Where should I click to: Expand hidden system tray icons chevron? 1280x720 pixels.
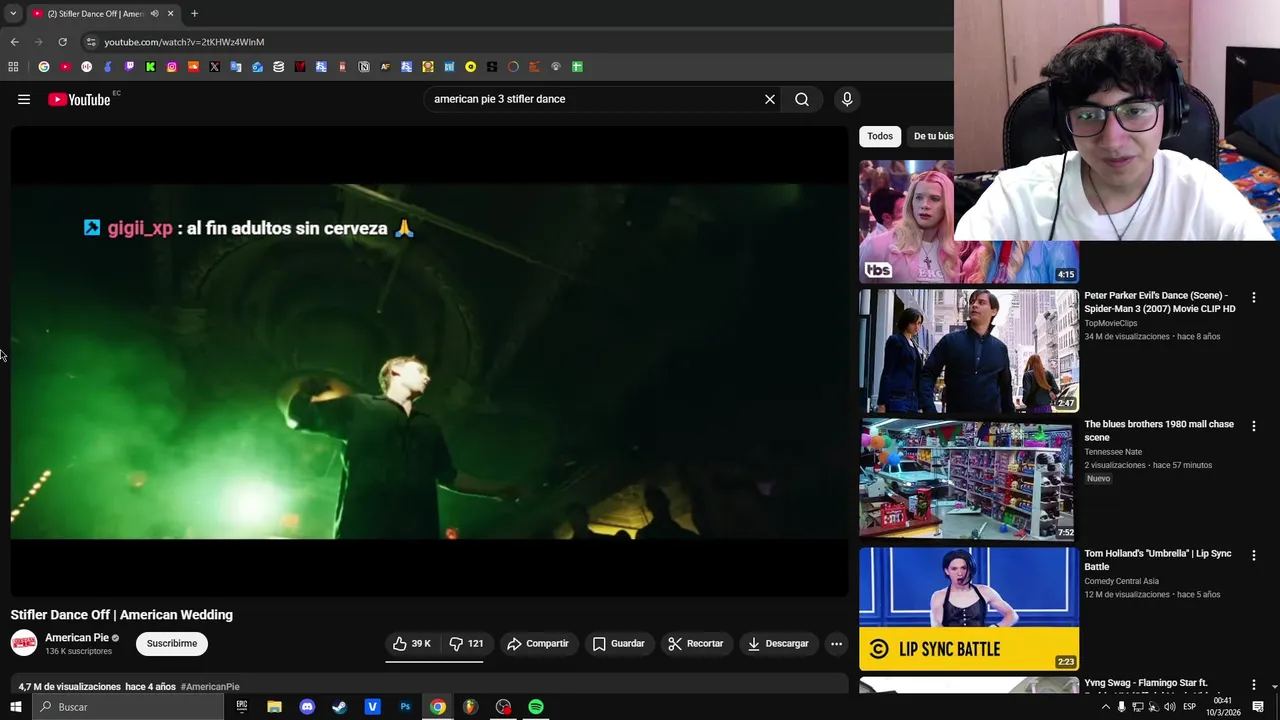[x=1105, y=707]
